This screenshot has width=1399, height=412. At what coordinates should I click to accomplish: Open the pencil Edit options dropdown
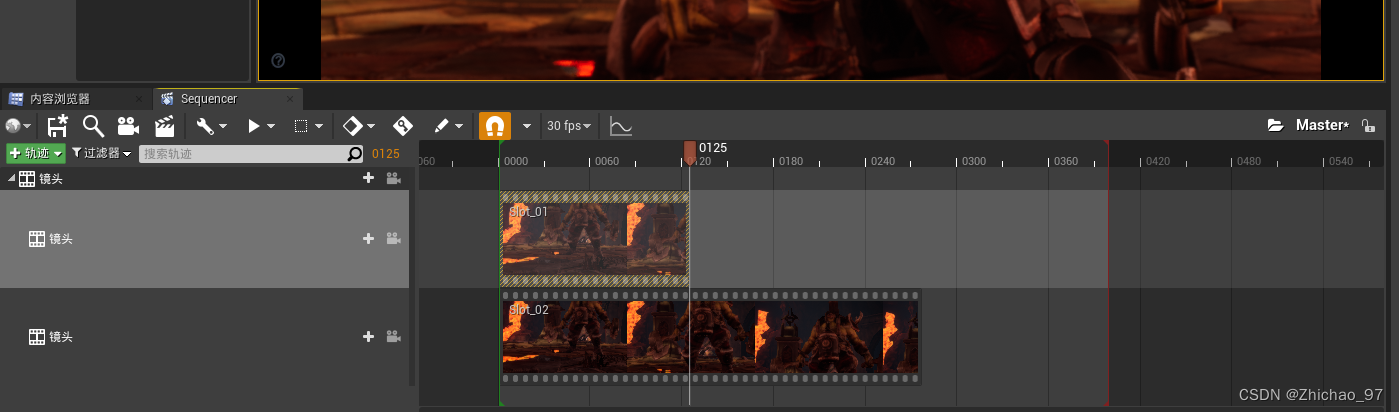[x=448, y=126]
